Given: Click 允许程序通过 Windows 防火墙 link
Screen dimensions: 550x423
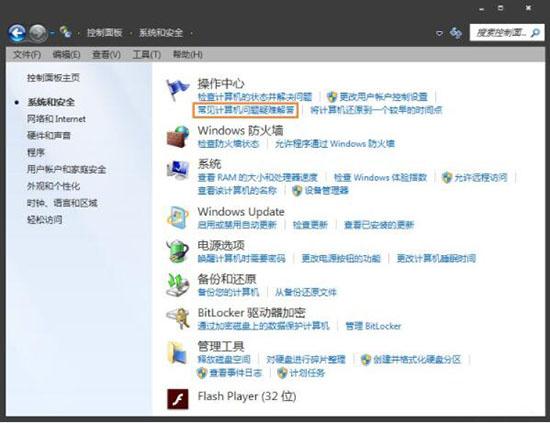Looking at the screenshot, I should pyautogui.click(x=335, y=144).
